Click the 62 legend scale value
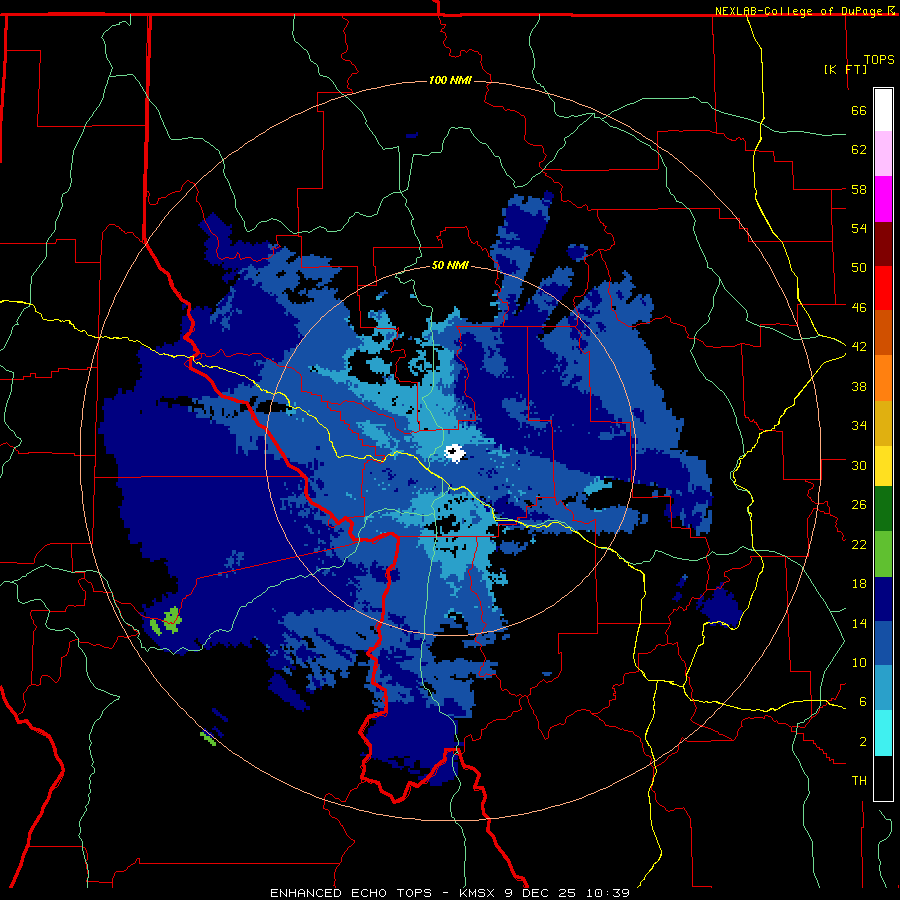900x900 pixels. (859, 150)
